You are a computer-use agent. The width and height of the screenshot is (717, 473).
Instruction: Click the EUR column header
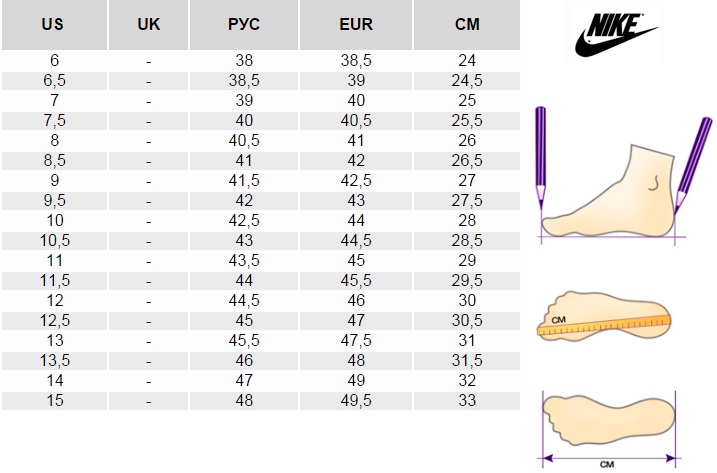point(356,25)
